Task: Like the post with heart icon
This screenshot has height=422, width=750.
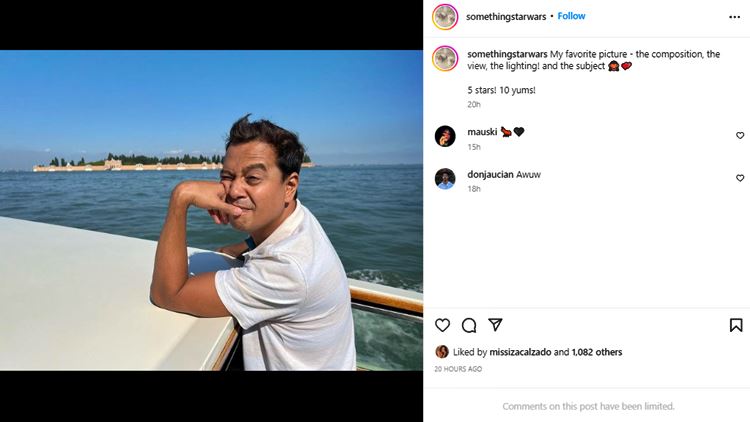Action: 442,325
